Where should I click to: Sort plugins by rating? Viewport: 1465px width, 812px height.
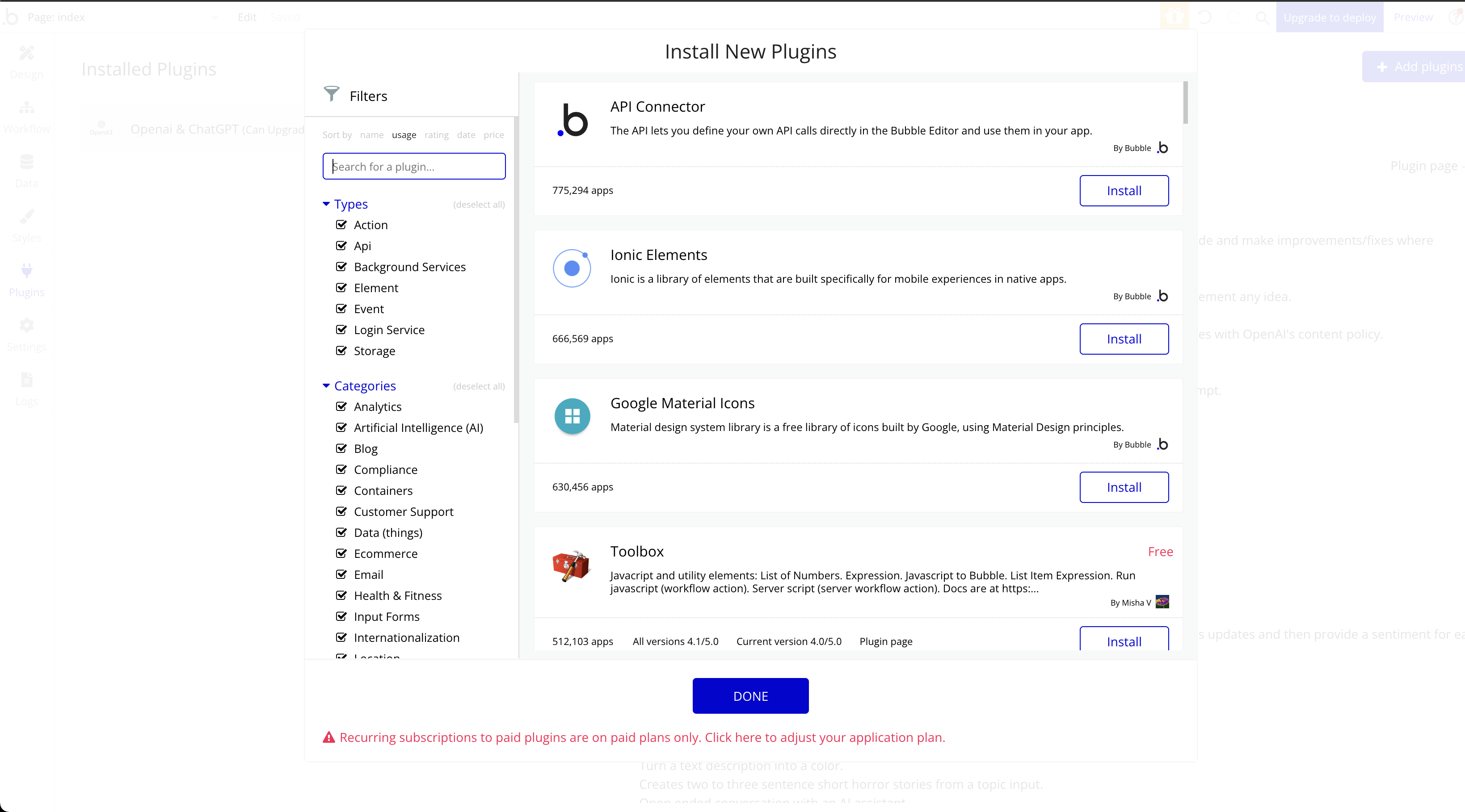click(436, 135)
